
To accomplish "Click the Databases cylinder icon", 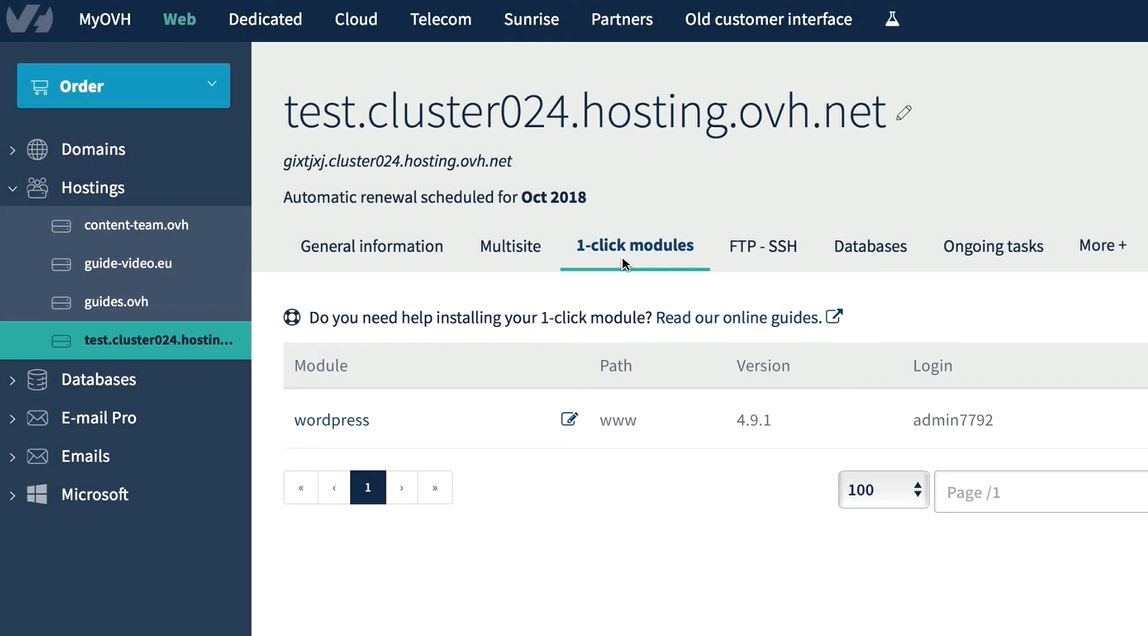I will pos(37,379).
